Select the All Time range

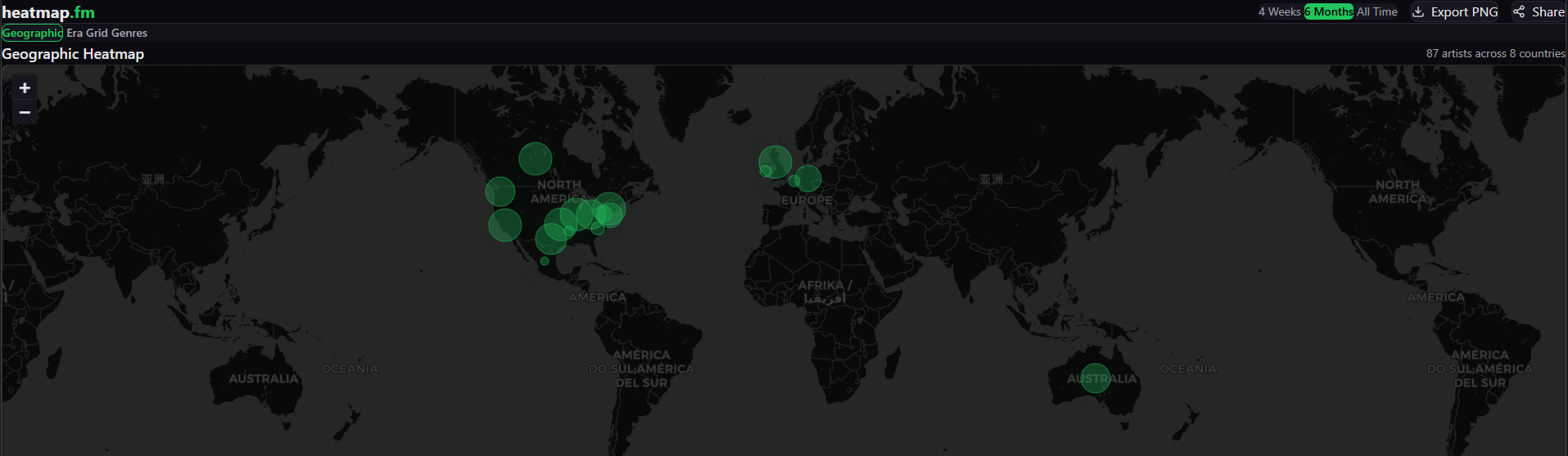[x=1377, y=11]
